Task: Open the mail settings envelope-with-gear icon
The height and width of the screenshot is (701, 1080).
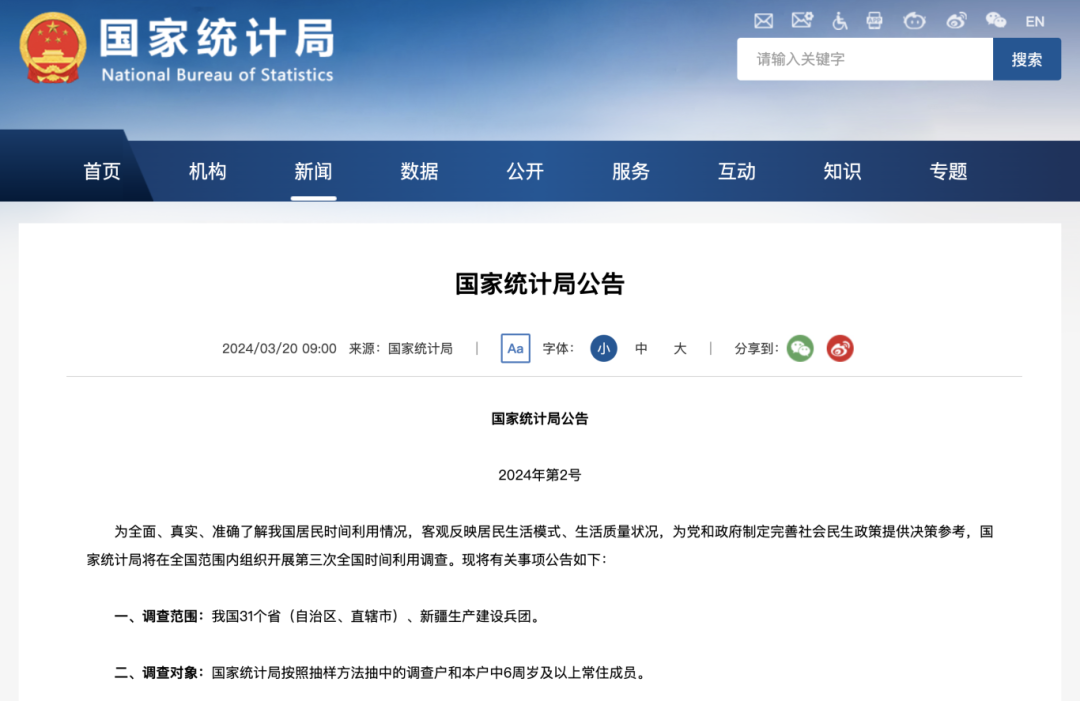Action: 802,20
